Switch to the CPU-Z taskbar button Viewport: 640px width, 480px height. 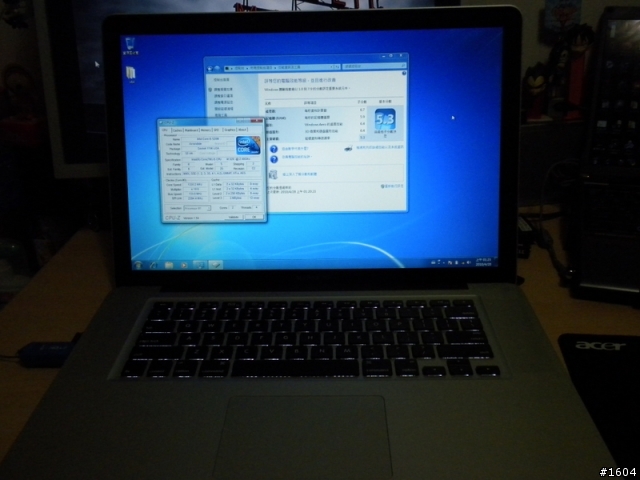(216, 264)
